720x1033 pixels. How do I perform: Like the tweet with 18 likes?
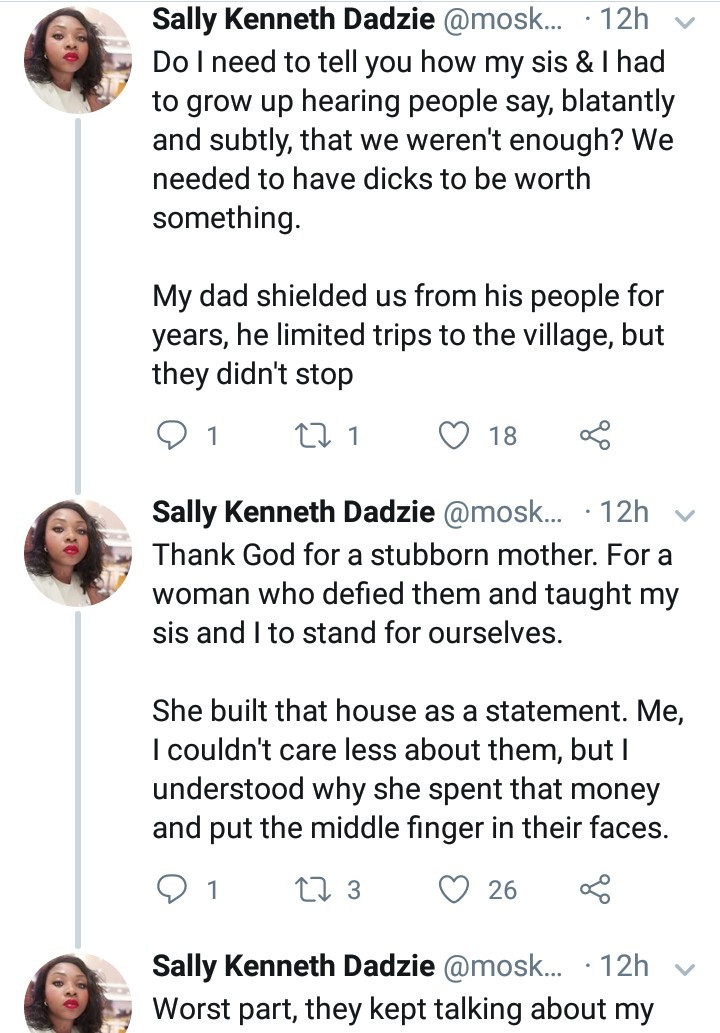pos(455,434)
